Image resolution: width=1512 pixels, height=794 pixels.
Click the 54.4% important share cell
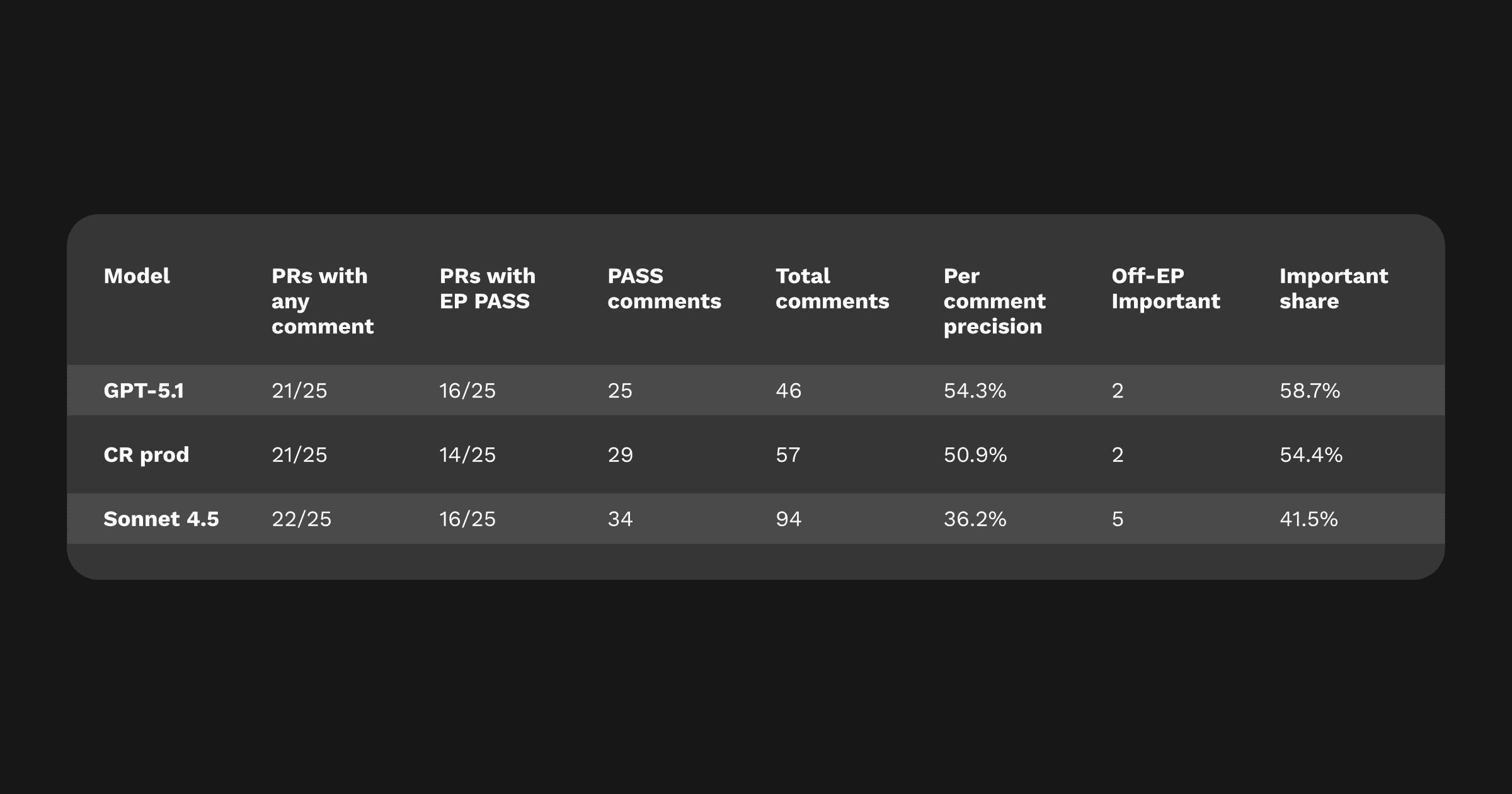tap(1311, 455)
